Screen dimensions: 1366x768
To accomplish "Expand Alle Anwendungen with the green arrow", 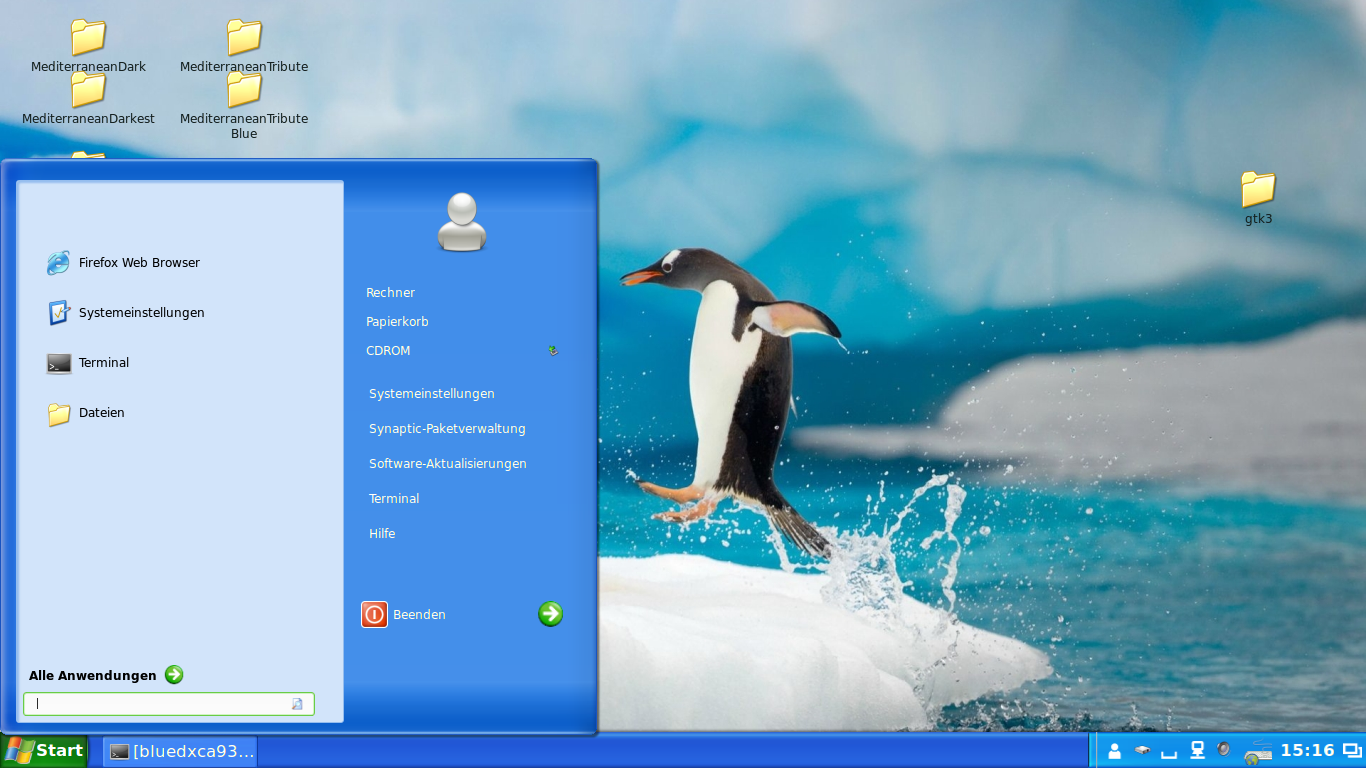I will click(174, 675).
